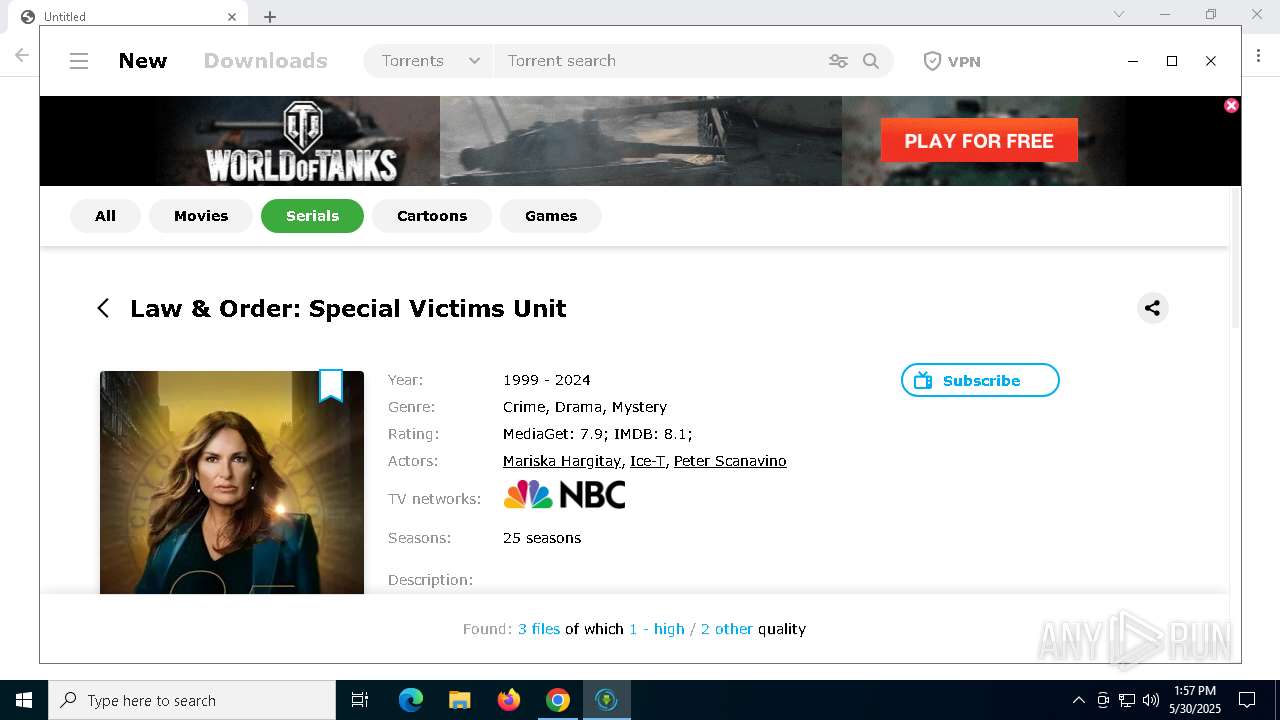
Task: Open the volume control tray icon
Action: coord(1151,700)
